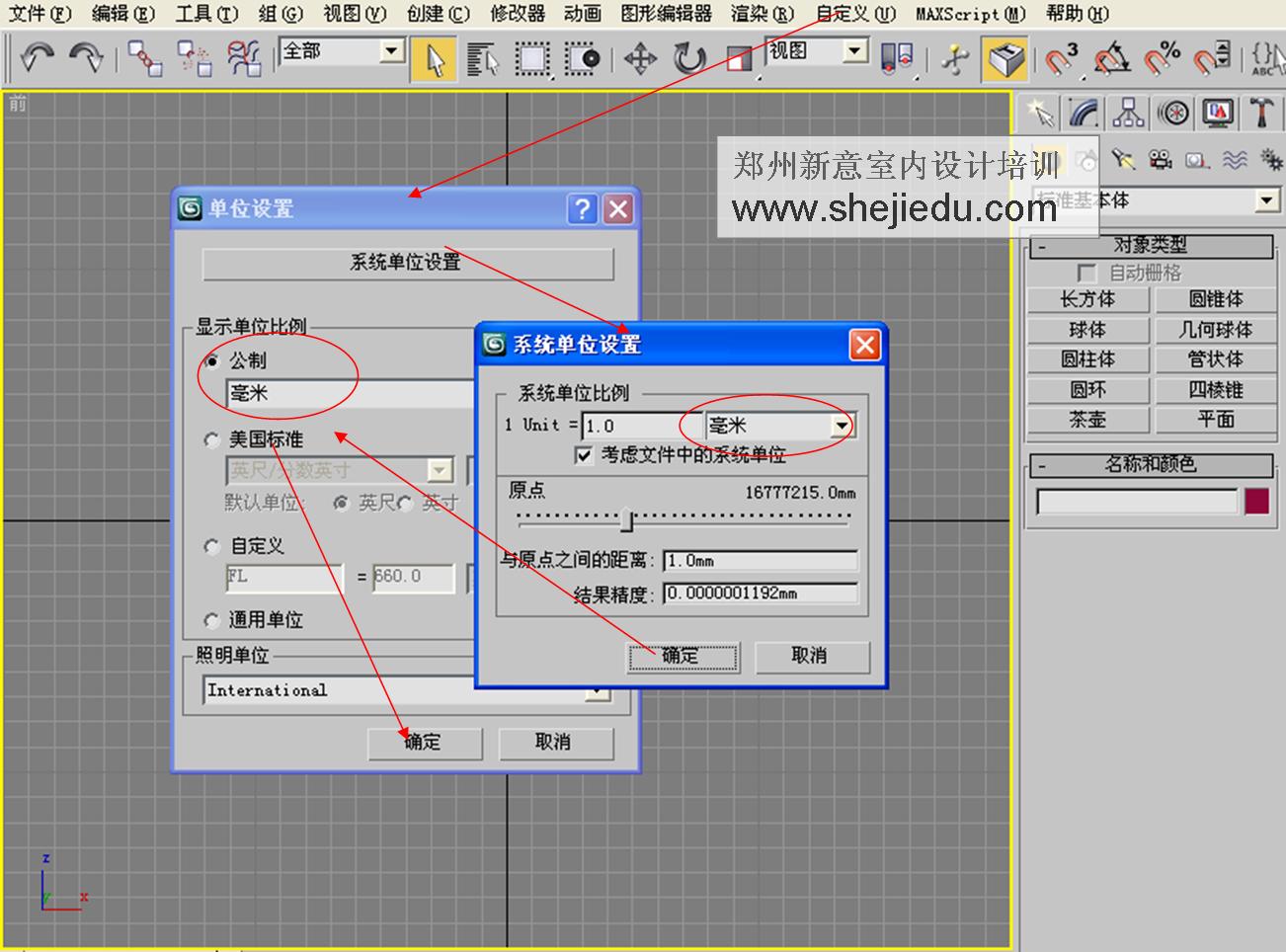Viewport: 1286px width, 952px height.
Task: Open the Cameras creation category icon
Action: [1159, 158]
